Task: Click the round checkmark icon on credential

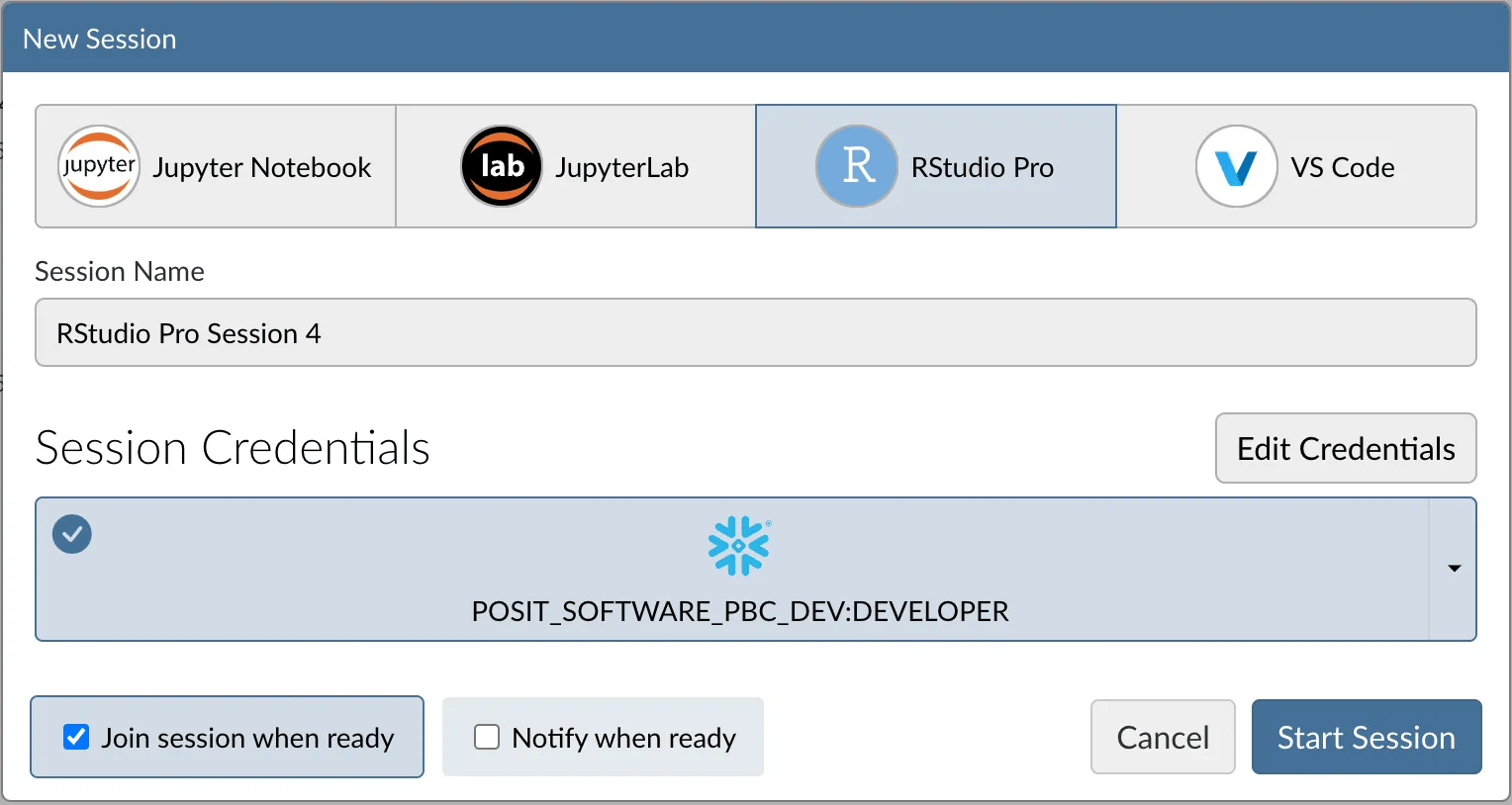Action: [x=72, y=534]
